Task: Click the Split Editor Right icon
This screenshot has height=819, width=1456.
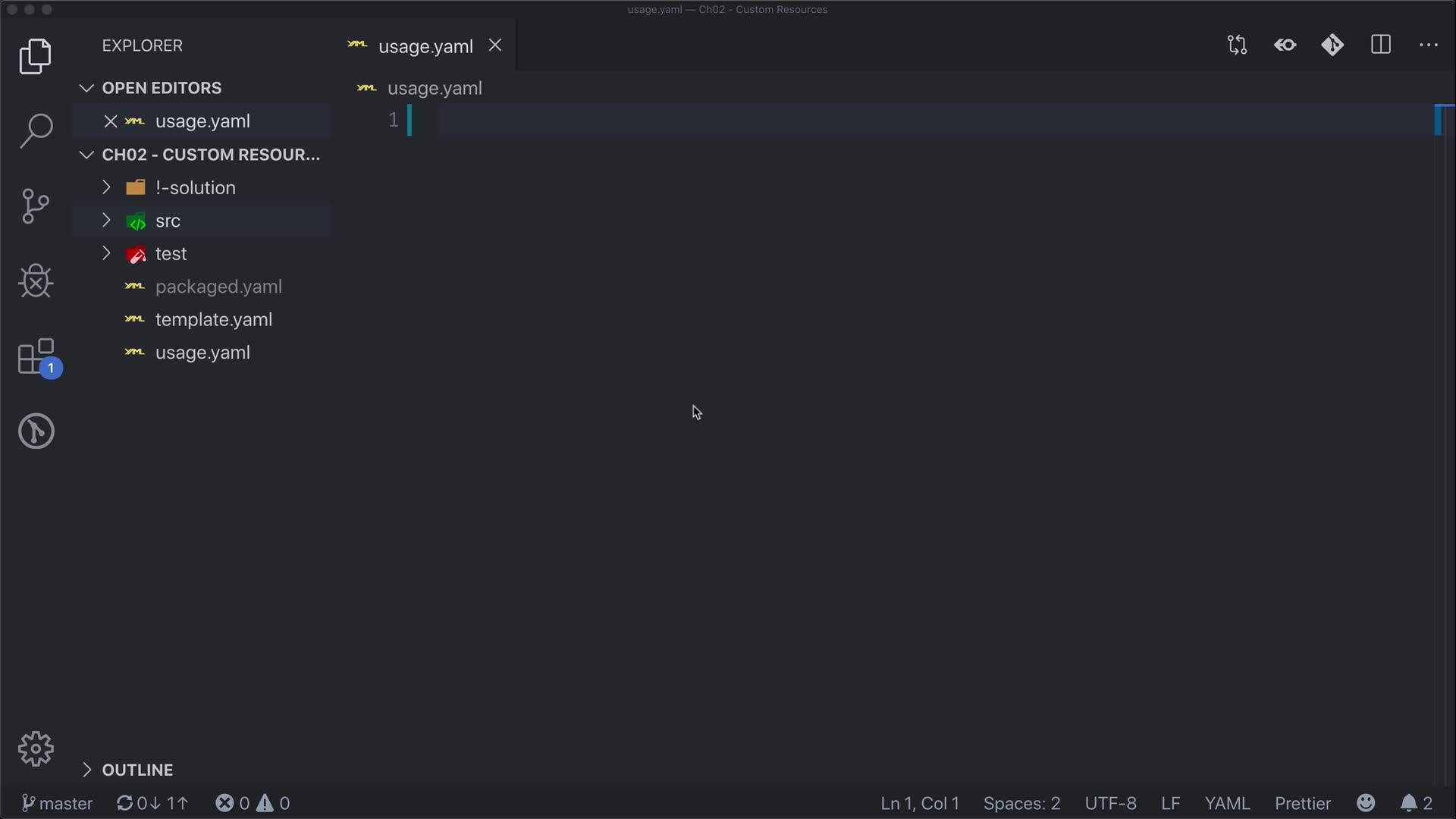Action: (x=1380, y=45)
